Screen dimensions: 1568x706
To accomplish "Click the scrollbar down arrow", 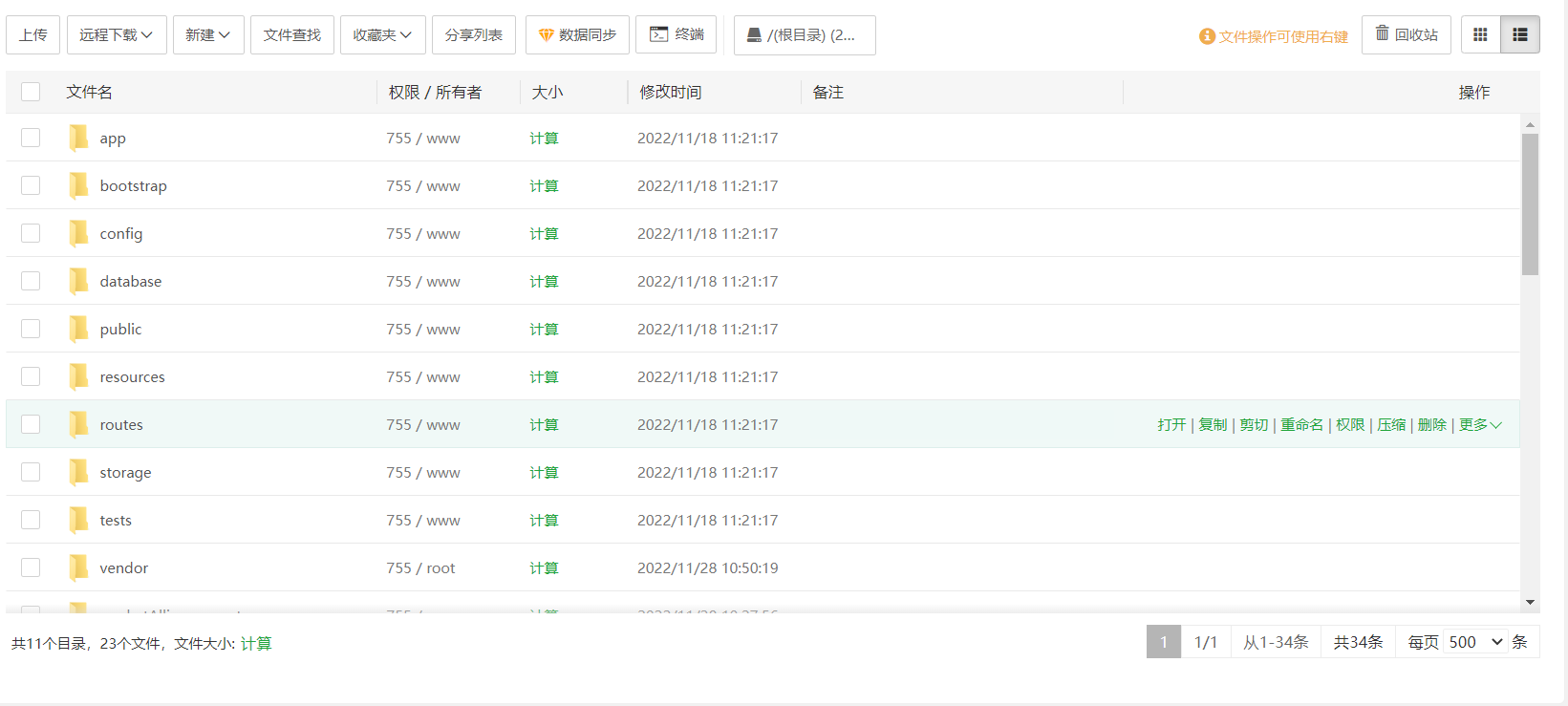I will (1530, 602).
